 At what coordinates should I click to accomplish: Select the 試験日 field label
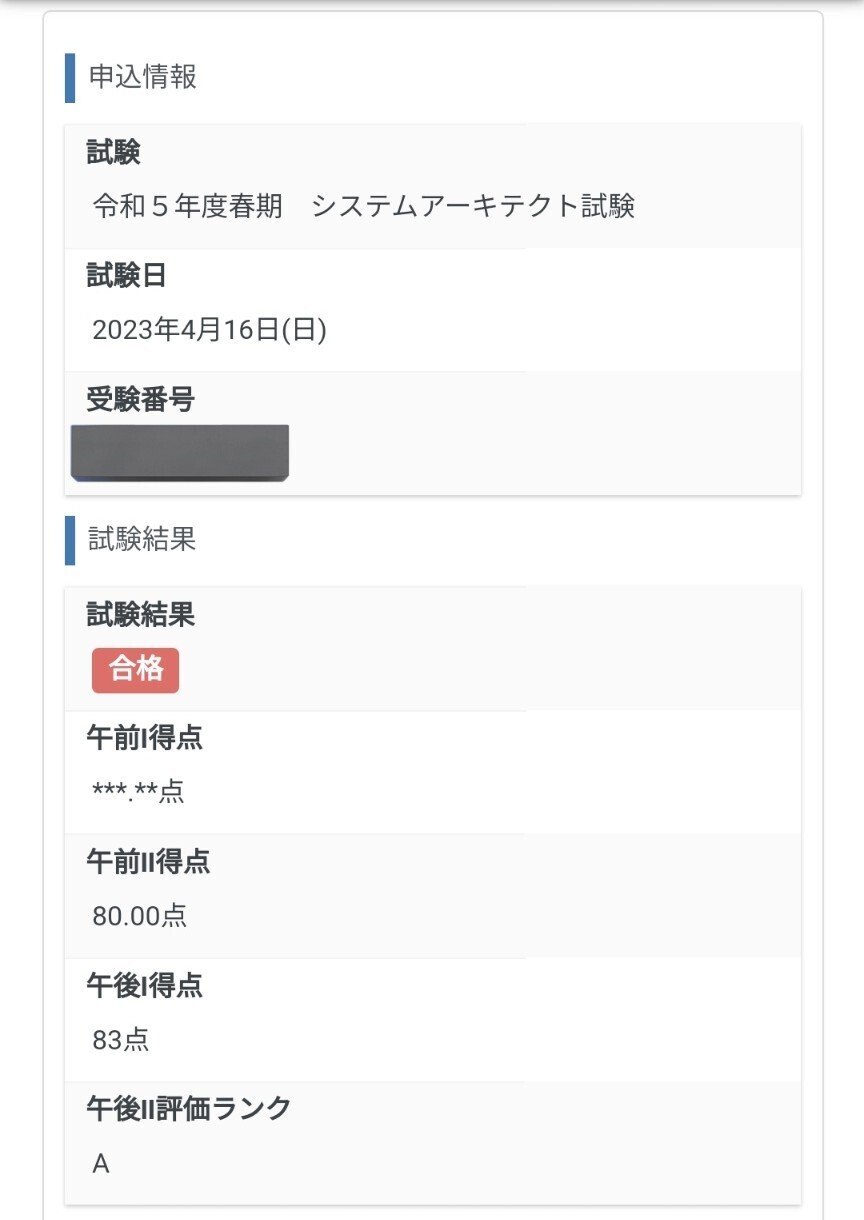[x=126, y=276]
